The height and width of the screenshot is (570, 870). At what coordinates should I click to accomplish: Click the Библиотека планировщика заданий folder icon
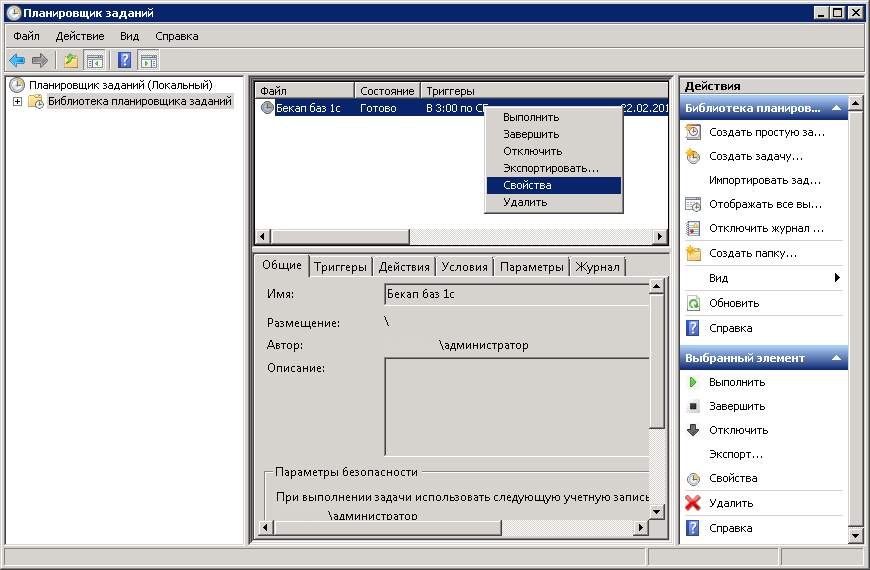[36, 102]
